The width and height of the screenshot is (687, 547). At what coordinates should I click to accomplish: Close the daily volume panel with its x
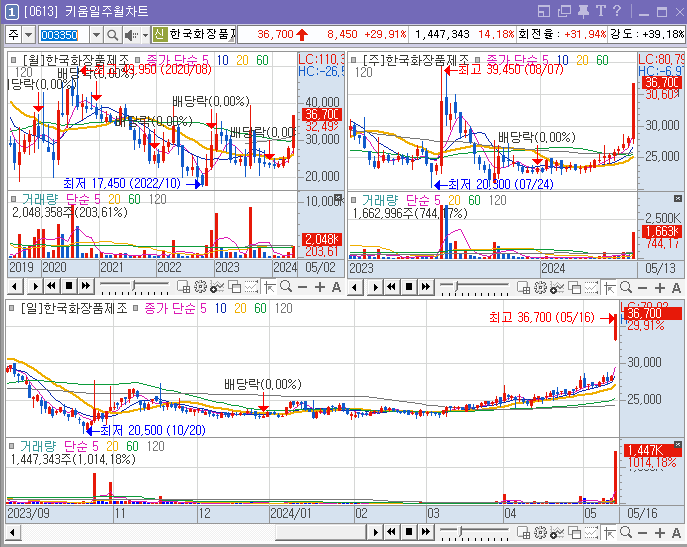click(x=678, y=445)
